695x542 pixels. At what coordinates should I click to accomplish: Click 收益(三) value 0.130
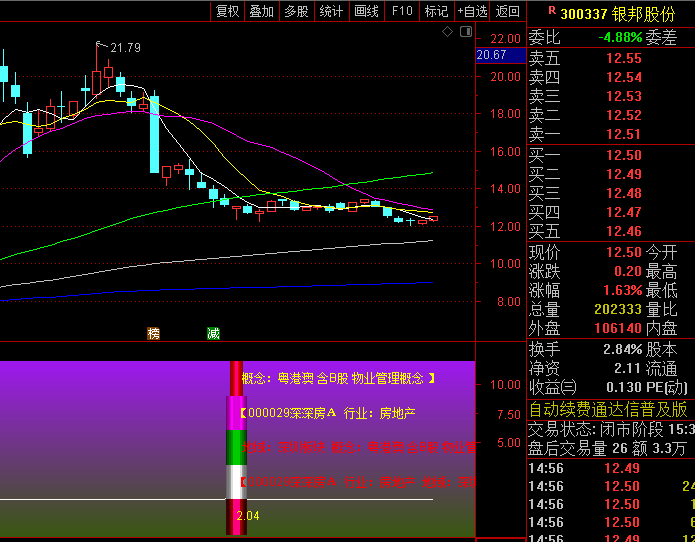point(624,388)
